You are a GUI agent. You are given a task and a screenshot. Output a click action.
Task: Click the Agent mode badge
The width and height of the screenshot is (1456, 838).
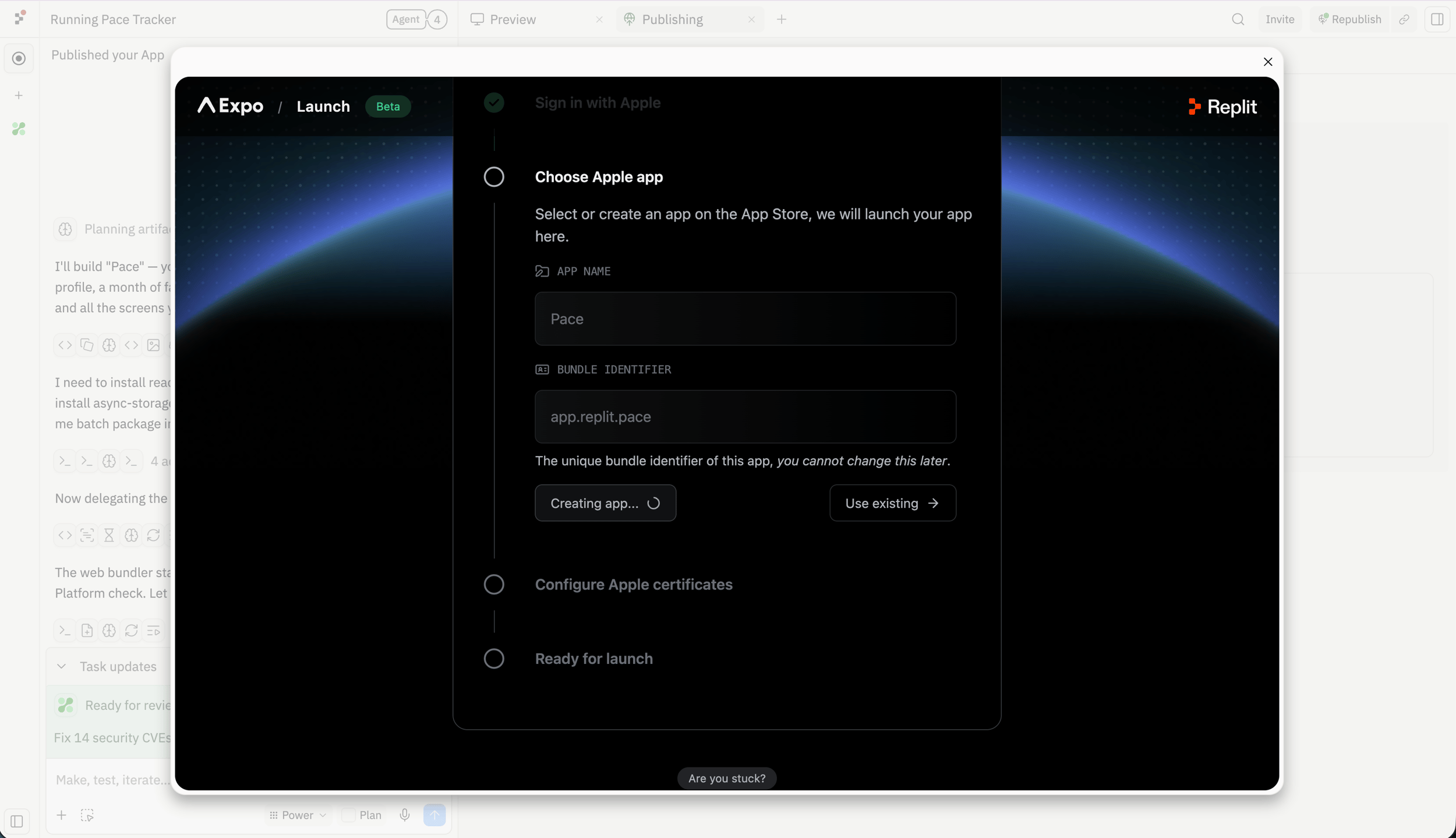(406, 19)
